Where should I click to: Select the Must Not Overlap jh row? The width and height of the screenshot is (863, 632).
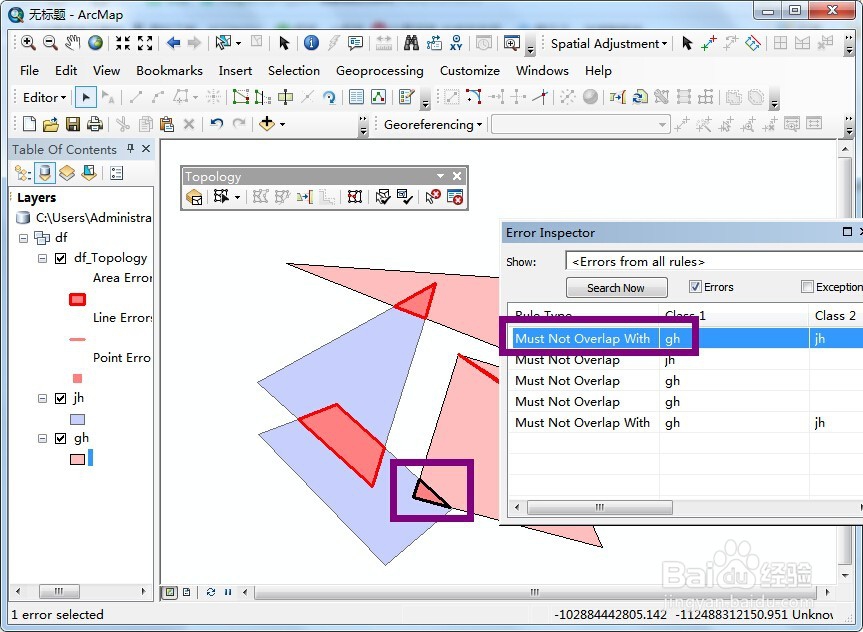pos(685,360)
